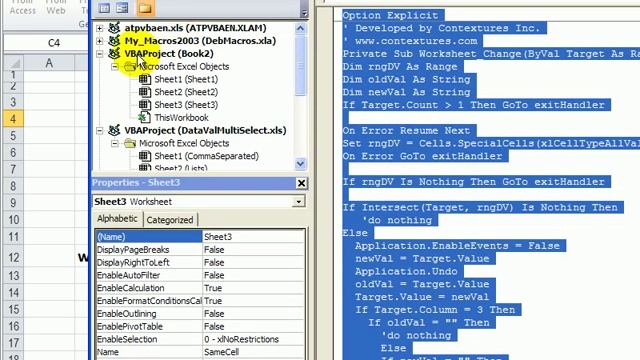The width and height of the screenshot is (640, 360).
Task: Select the EnableCalculation property
Action: [x=149, y=288]
